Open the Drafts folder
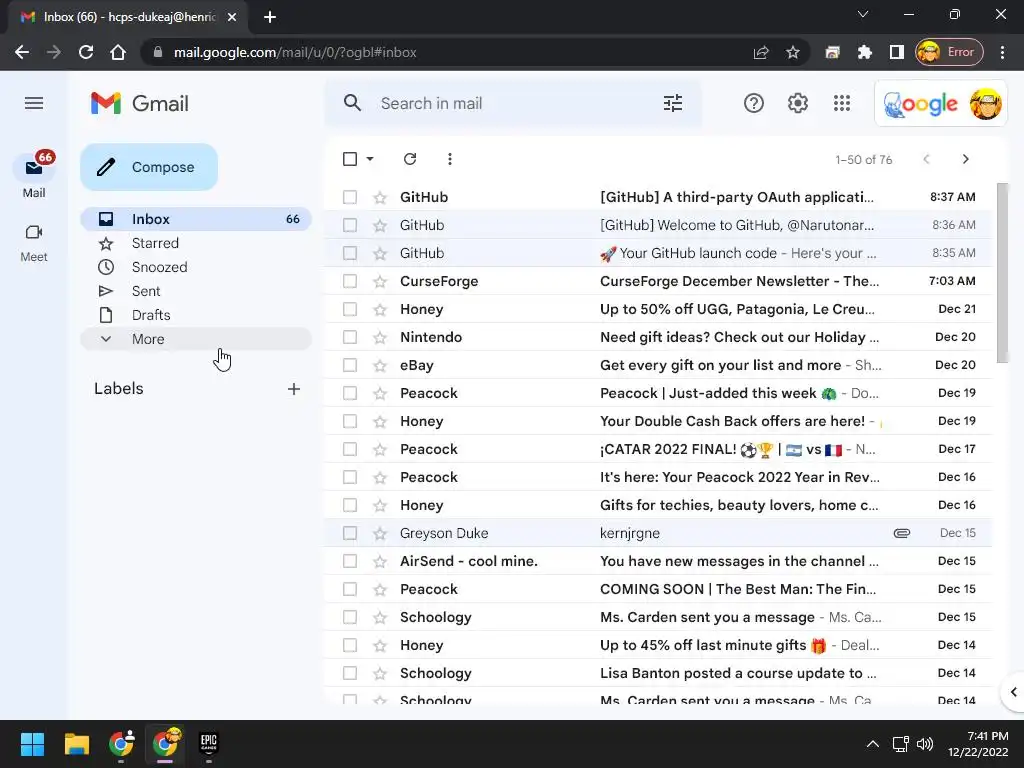Screen dimensions: 1024x768 (196, 315)
